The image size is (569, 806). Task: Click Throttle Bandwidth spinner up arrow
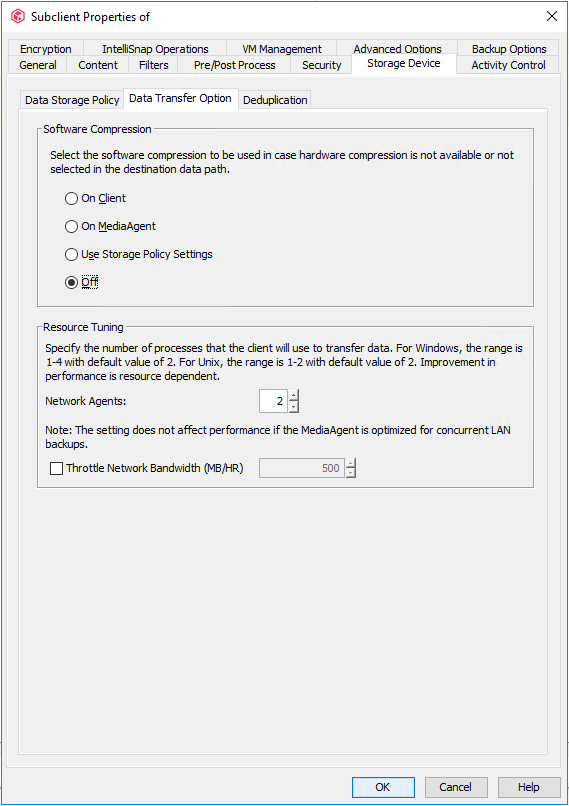pos(351,463)
